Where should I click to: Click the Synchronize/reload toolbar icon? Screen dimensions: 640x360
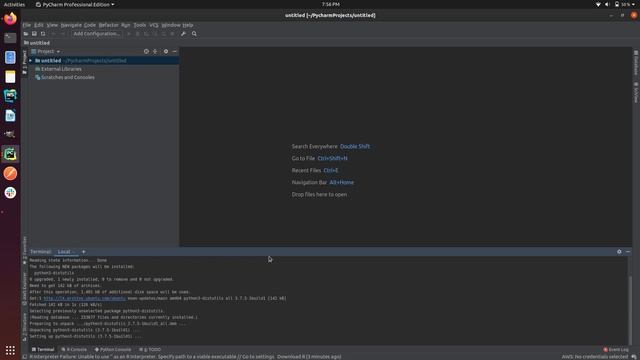pos(43,34)
